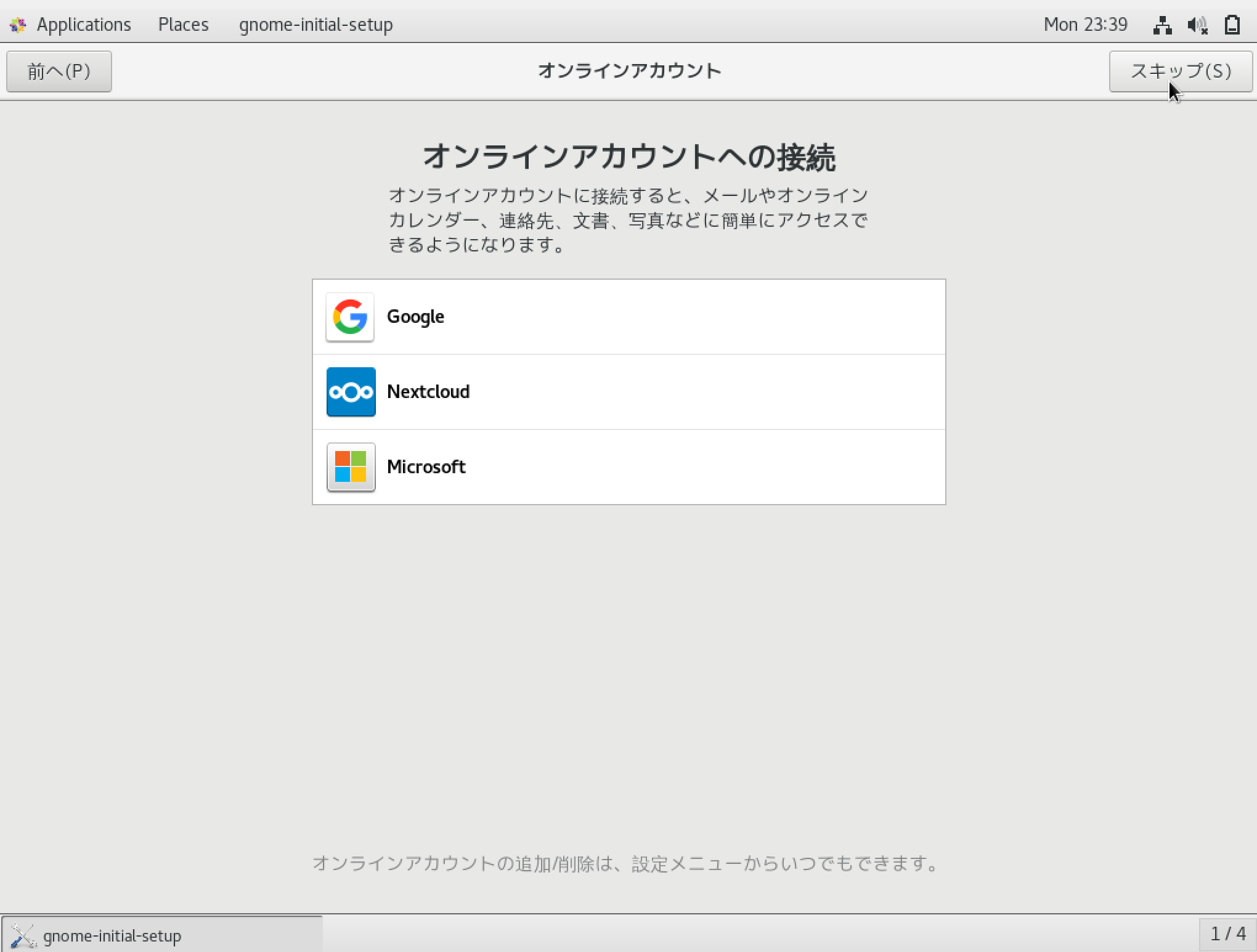
Task: Click the volume speaker icon
Action: point(1197,25)
